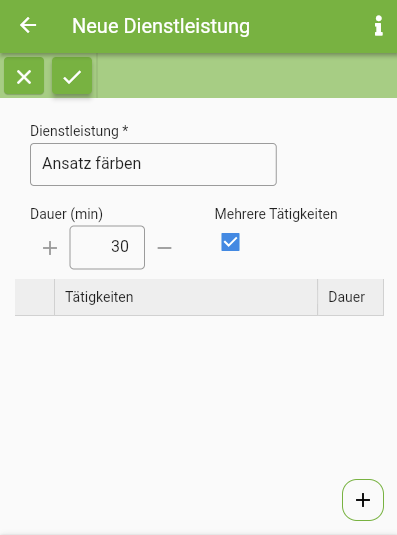Click the blank space in dark green app bar
Image resolution: width=397 pixels, height=535 pixels.
310,26
